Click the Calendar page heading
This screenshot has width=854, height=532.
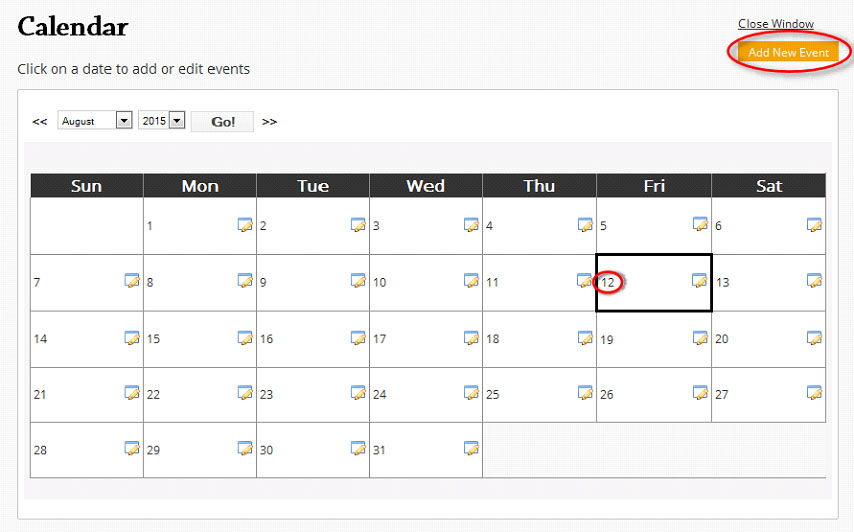tap(73, 27)
